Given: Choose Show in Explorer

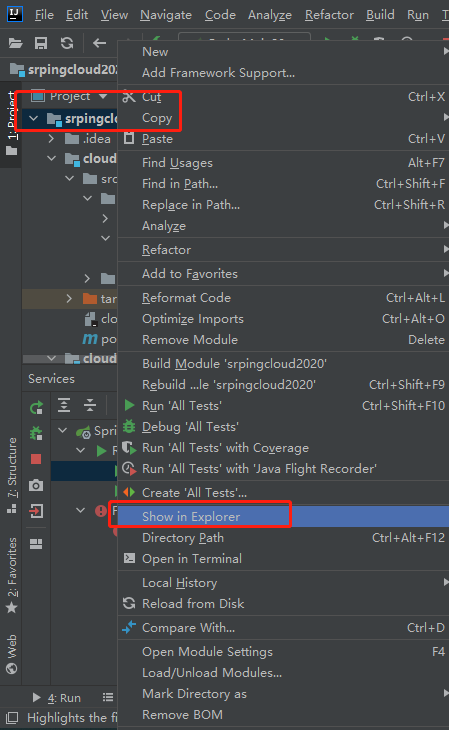Looking at the screenshot, I should tap(283, 517).
